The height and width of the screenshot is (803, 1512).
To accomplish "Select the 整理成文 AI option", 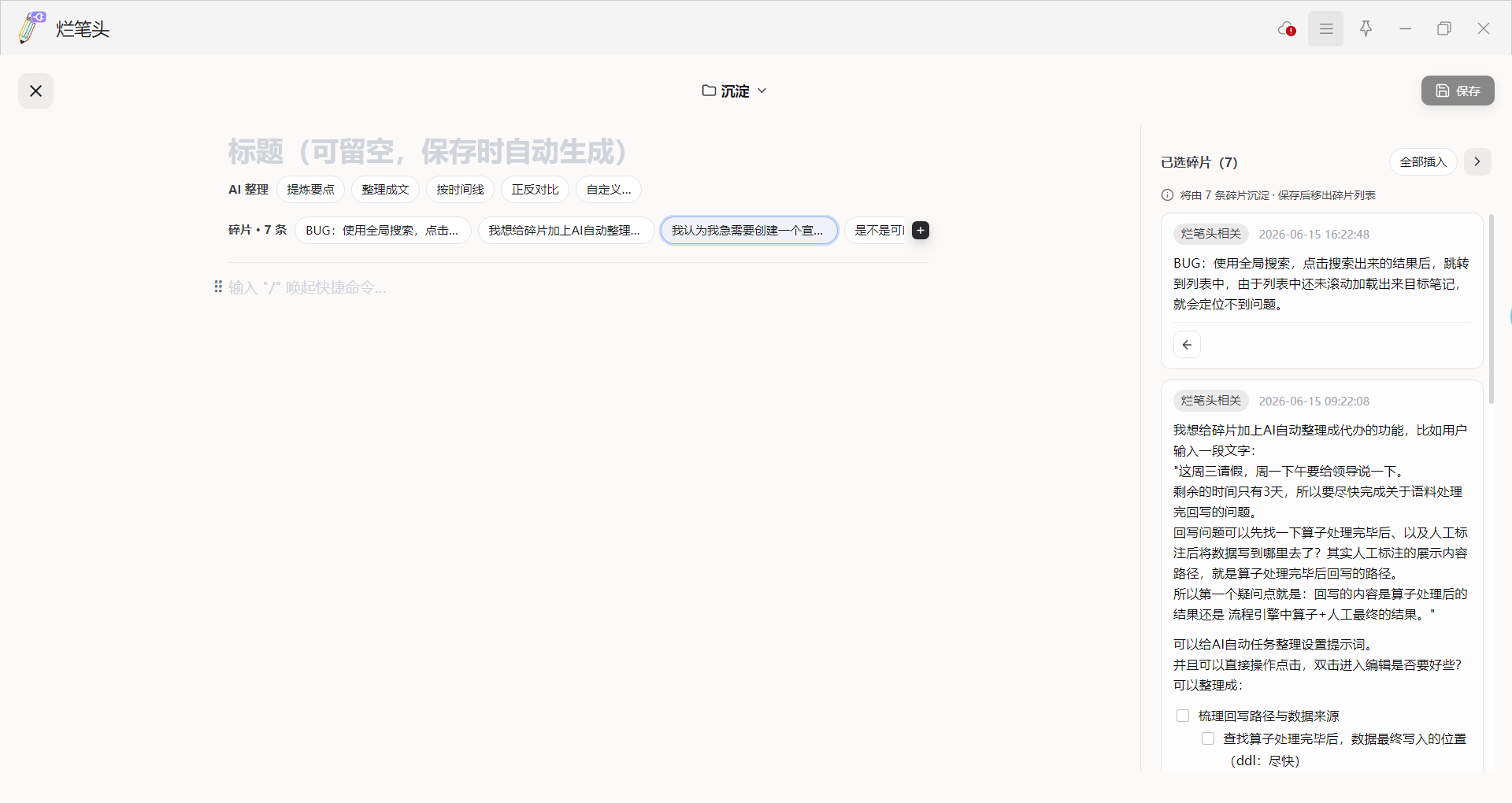I will pos(385,190).
